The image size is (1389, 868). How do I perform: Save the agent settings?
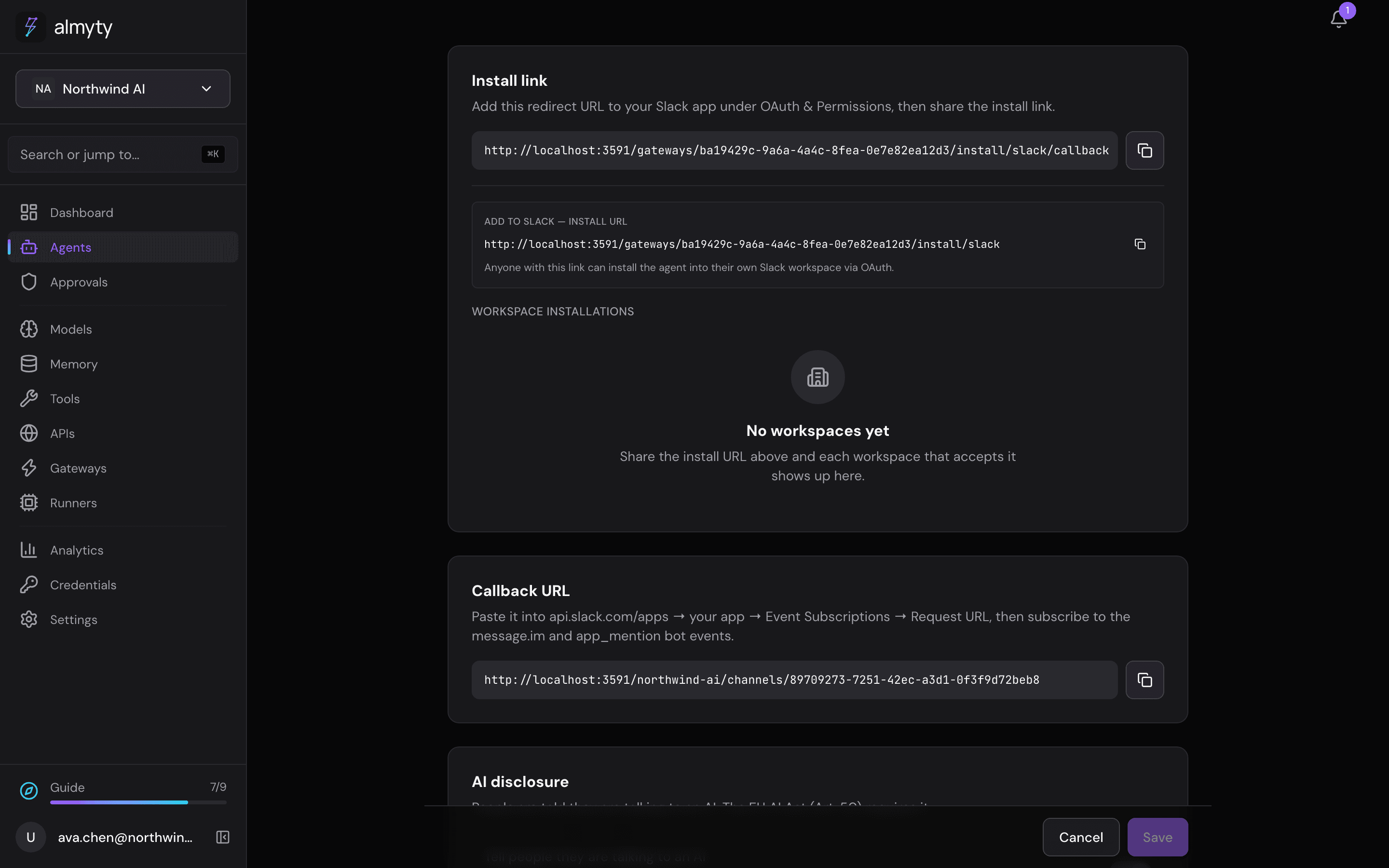click(x=1157, y=837)
